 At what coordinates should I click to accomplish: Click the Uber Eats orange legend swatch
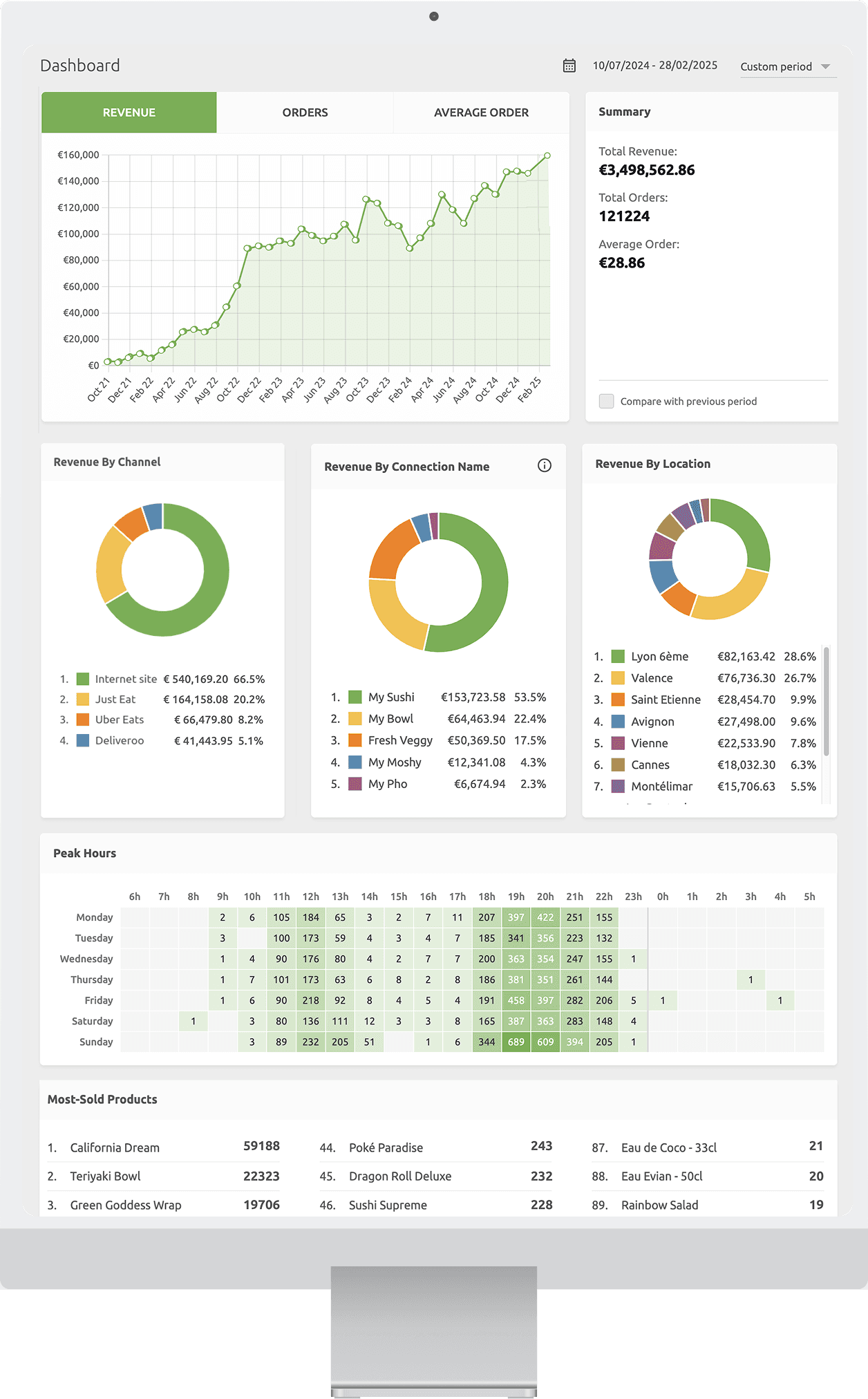click(x=83, y=720)
